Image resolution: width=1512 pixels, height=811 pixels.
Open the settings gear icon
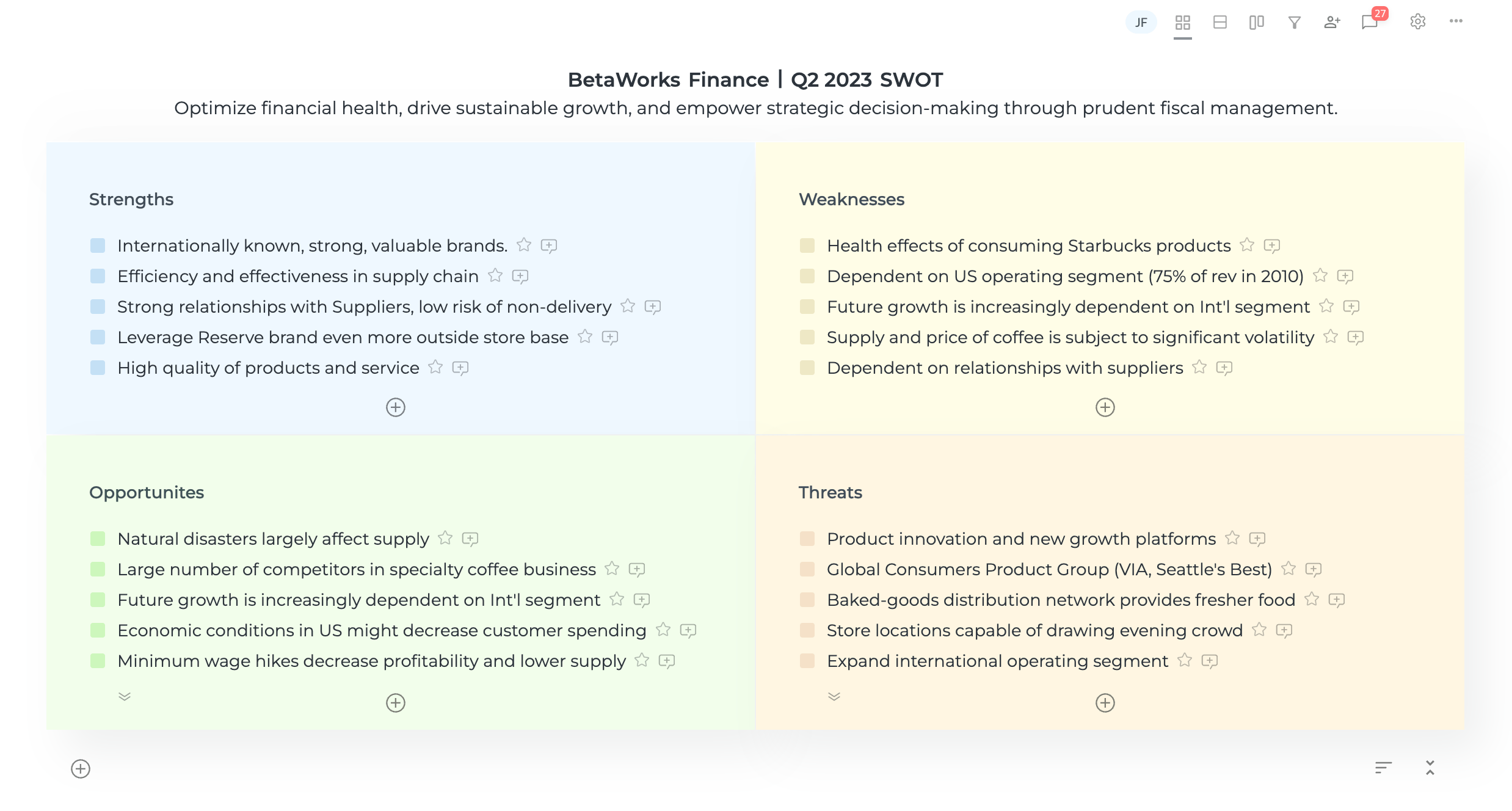(x=1417, y=22)
